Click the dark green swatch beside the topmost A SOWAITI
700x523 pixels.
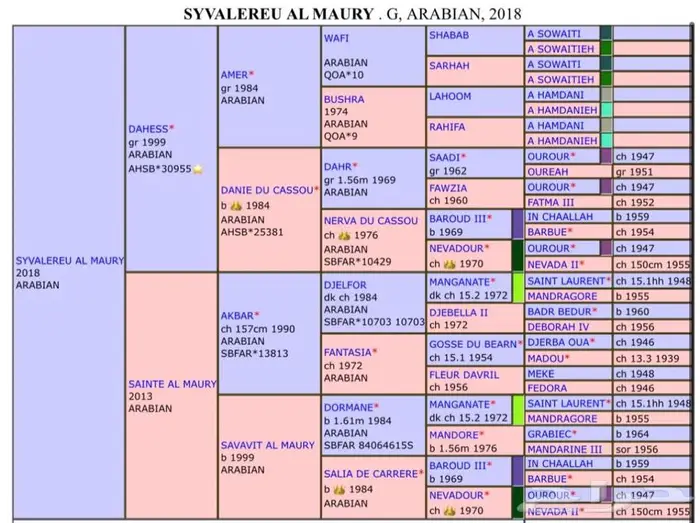[606, 35]
